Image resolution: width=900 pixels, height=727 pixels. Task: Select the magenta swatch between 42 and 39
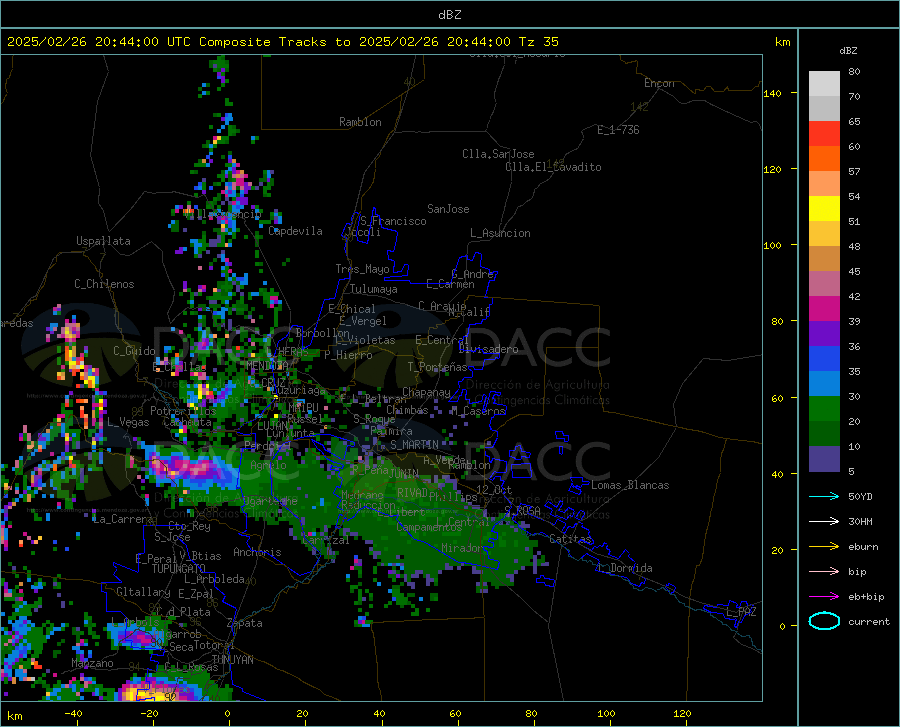pos(824,309)
